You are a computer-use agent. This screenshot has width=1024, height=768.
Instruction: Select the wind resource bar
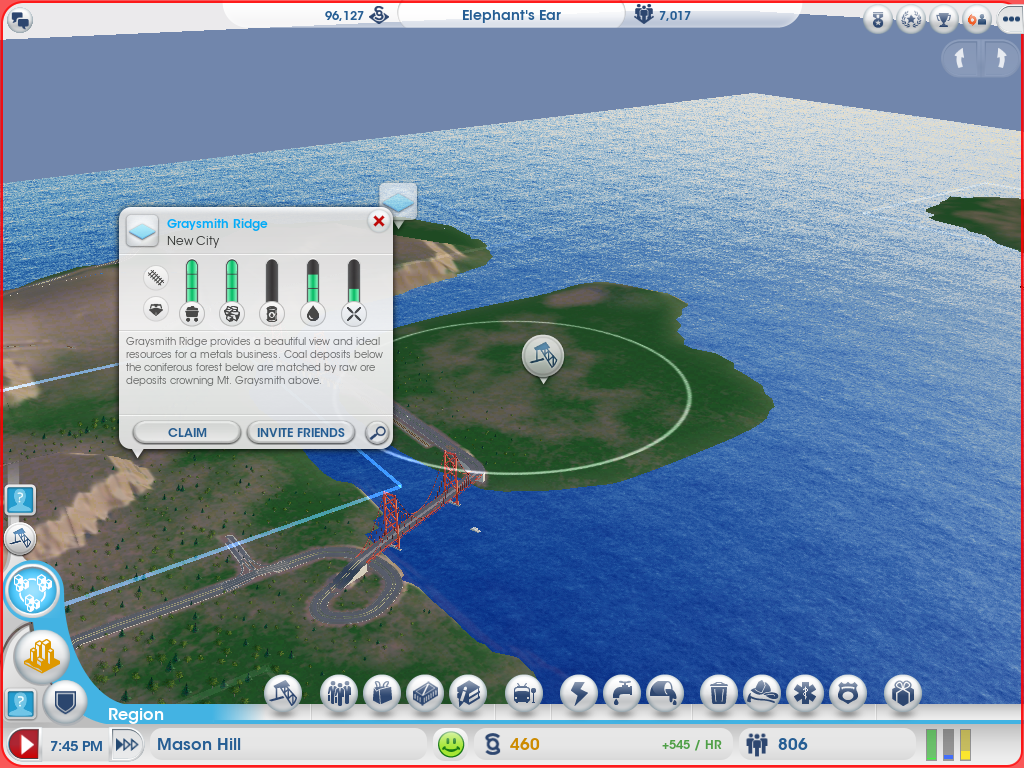pyautogui.click(x=353, y=292)
